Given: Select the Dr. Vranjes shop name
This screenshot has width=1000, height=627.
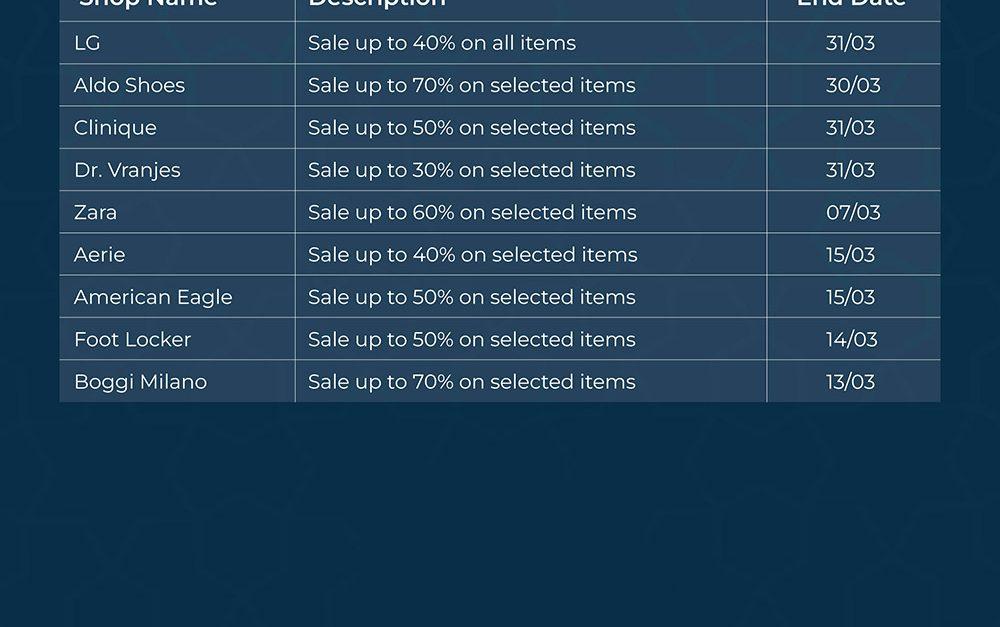Looking at the screenshot, I should pyautogui.click(x=127, y=170).
